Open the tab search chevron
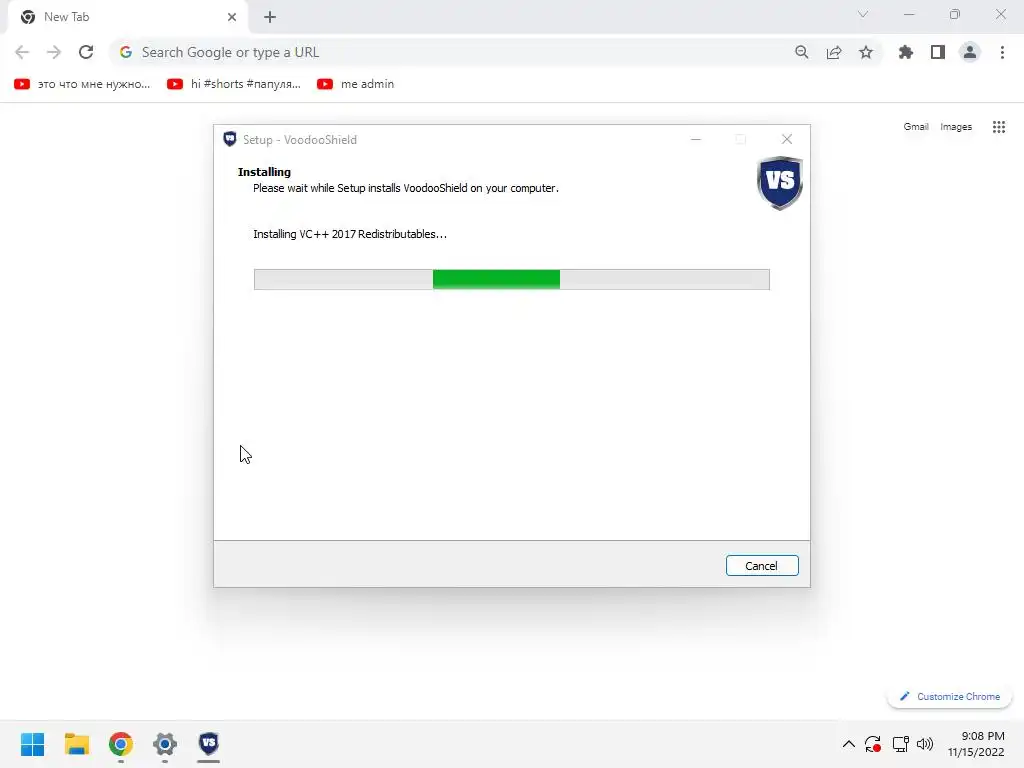This screenshot has height=768, width=1024. [x=863, y=14]
